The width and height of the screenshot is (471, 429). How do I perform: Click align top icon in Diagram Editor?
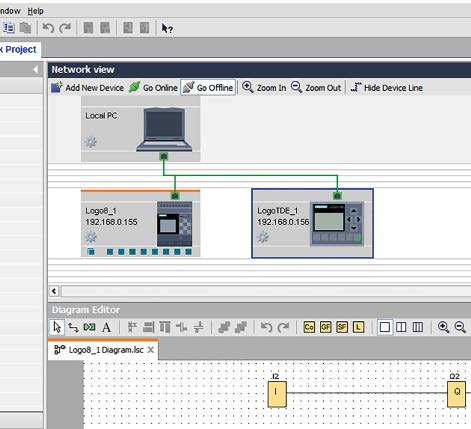(x=165, y=327)
